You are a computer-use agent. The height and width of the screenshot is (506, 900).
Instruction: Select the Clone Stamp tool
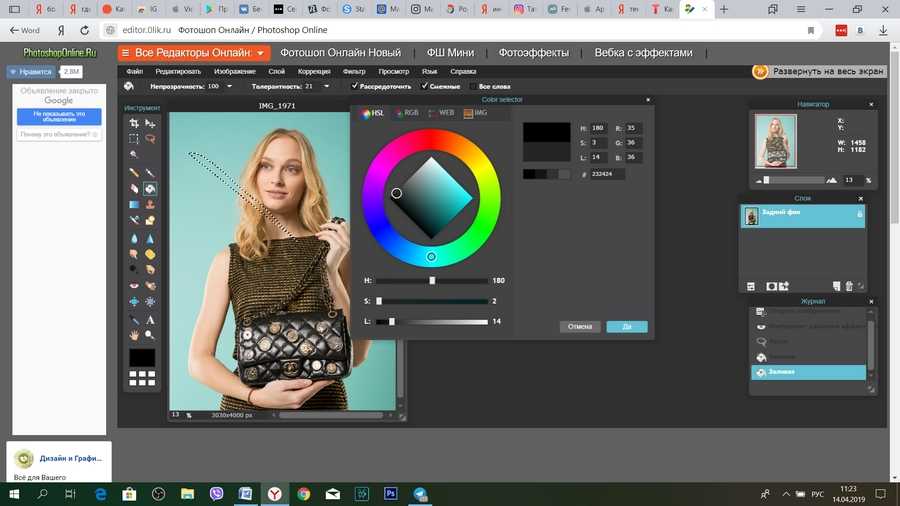(150, 204)
